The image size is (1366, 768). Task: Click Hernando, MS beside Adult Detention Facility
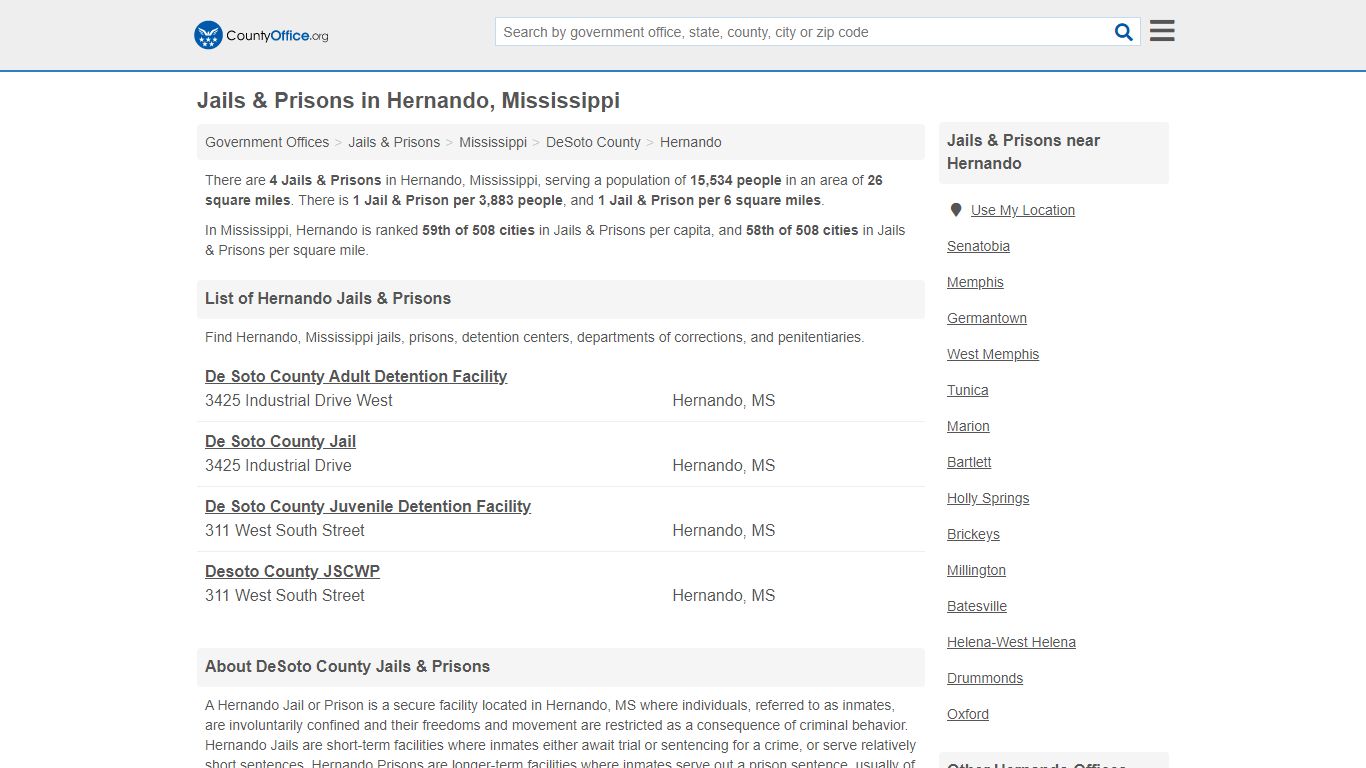[x=724, y=400]
